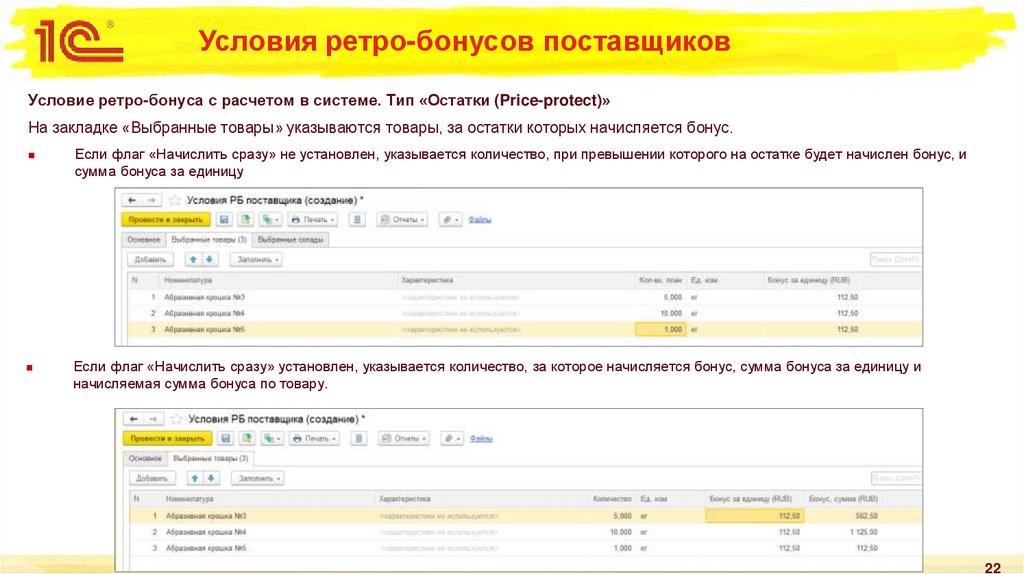
Task: Star the lower window as a favorite
Action: [x=176, y=419]
